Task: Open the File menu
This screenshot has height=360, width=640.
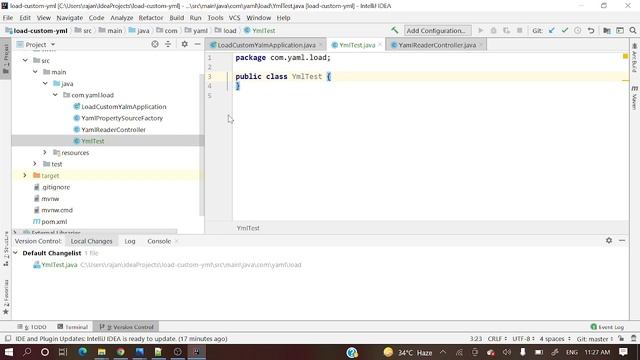Action: click(8, 18)
